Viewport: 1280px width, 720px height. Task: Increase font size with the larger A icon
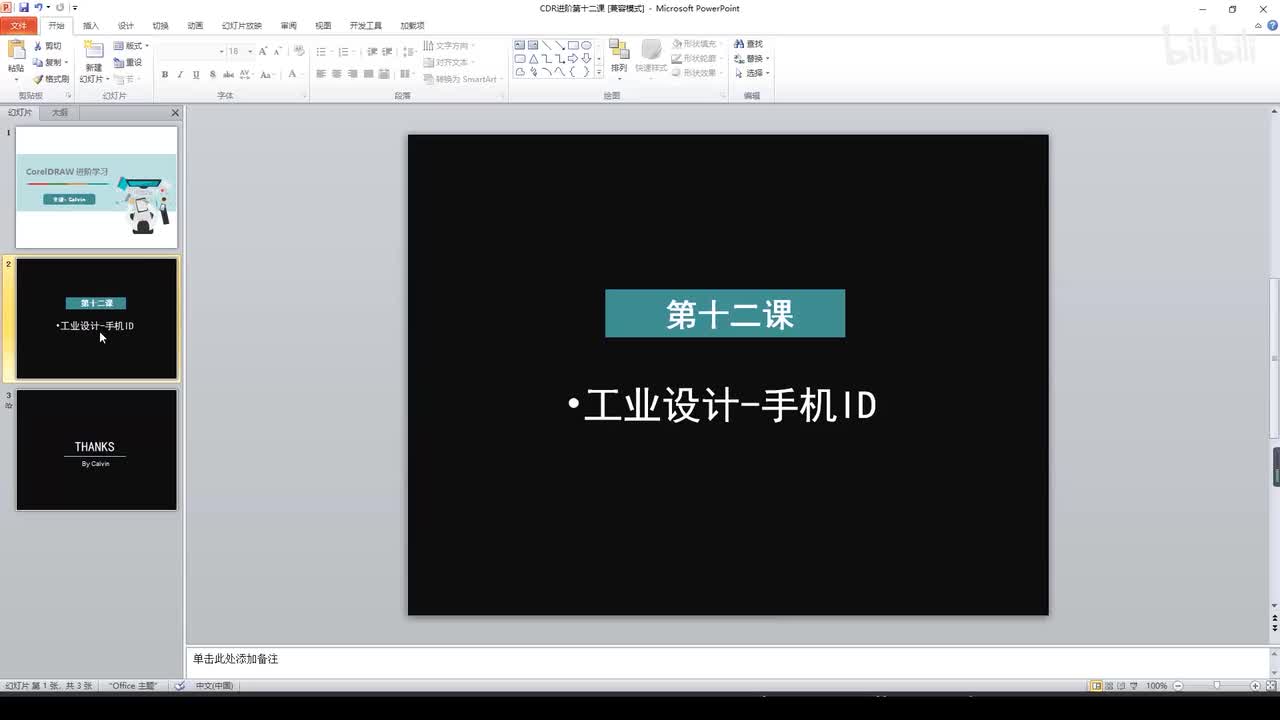pyautogui.click(x=263, y=51)
